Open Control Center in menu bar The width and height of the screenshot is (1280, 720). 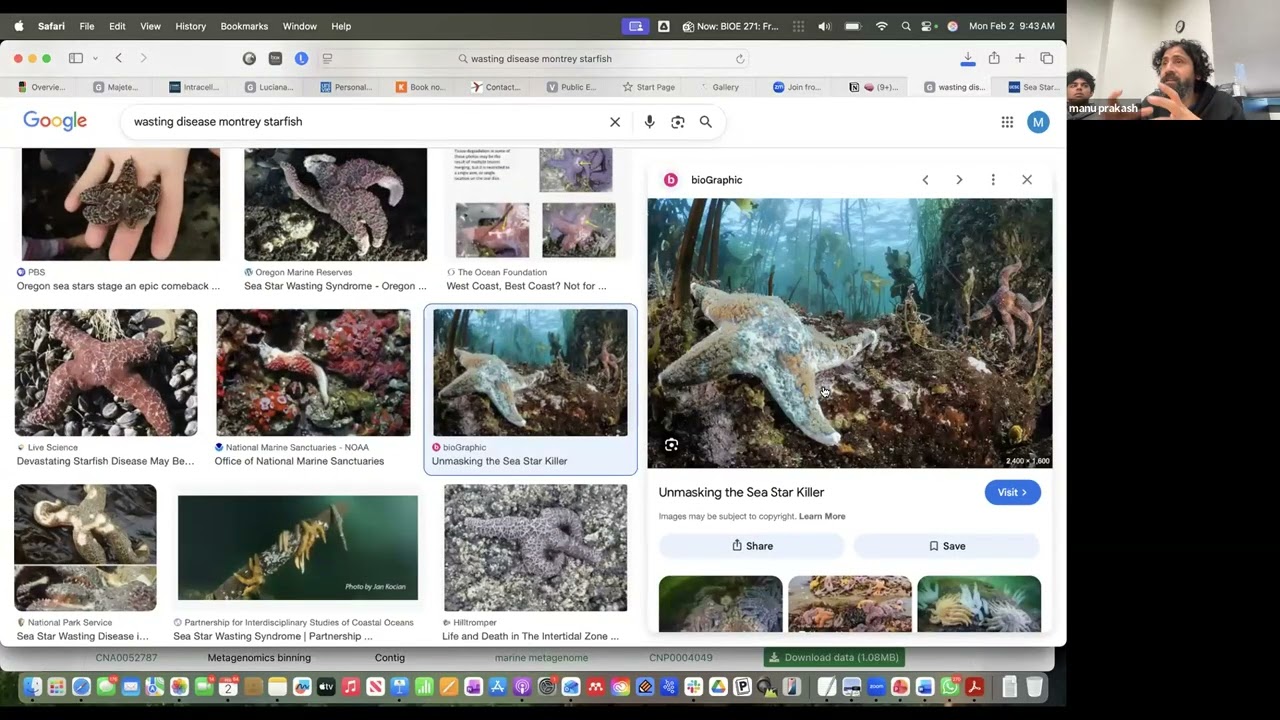click(x=929, y=26)
